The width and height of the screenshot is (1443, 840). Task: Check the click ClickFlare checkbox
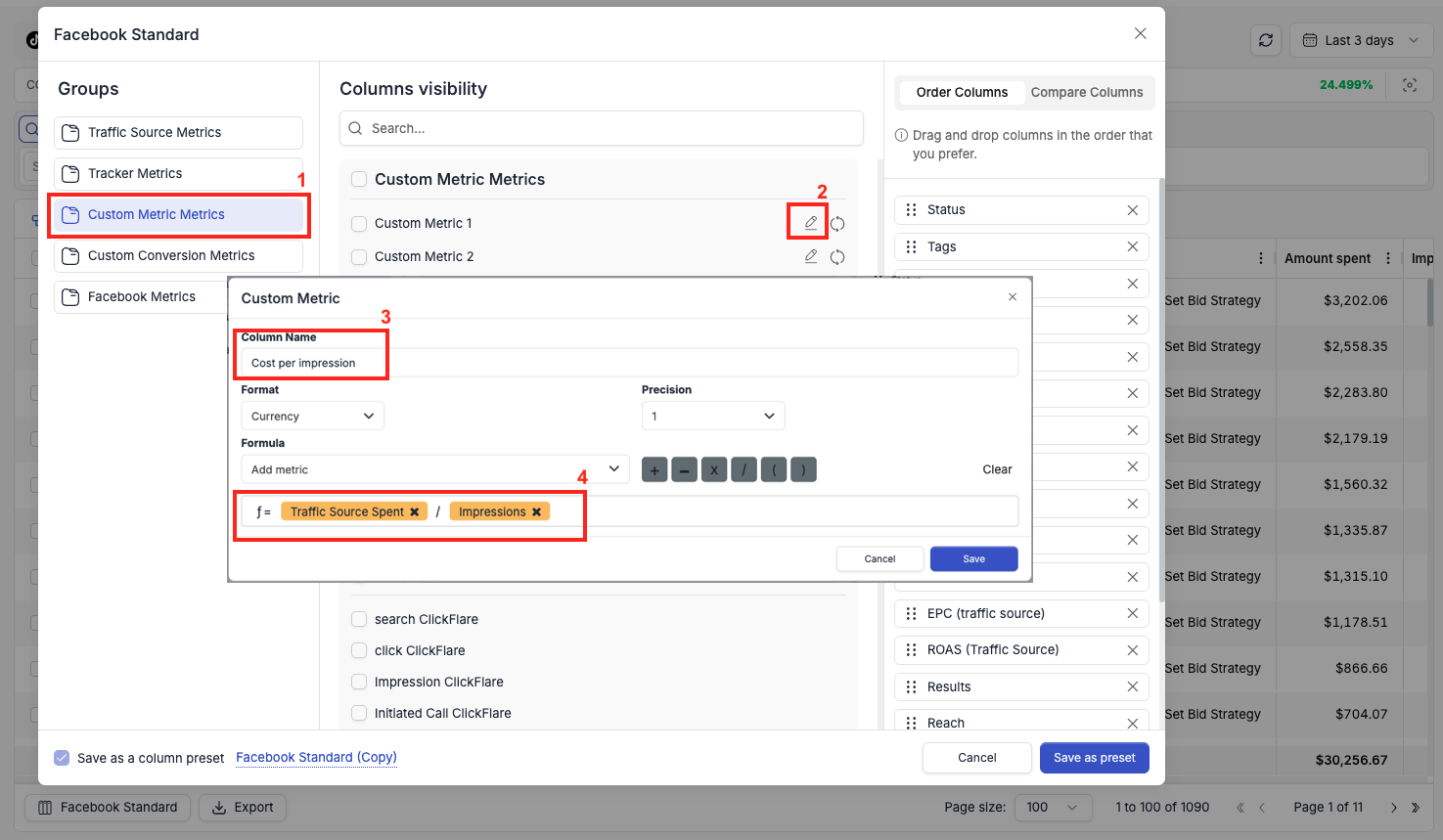pos(359,650)
